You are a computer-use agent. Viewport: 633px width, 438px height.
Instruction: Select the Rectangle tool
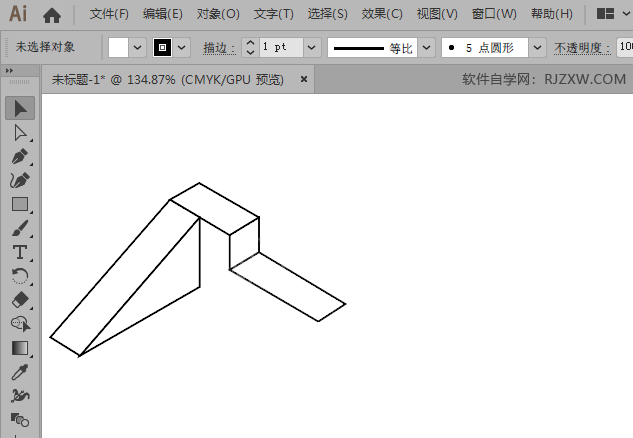click(x=20, y=204)
